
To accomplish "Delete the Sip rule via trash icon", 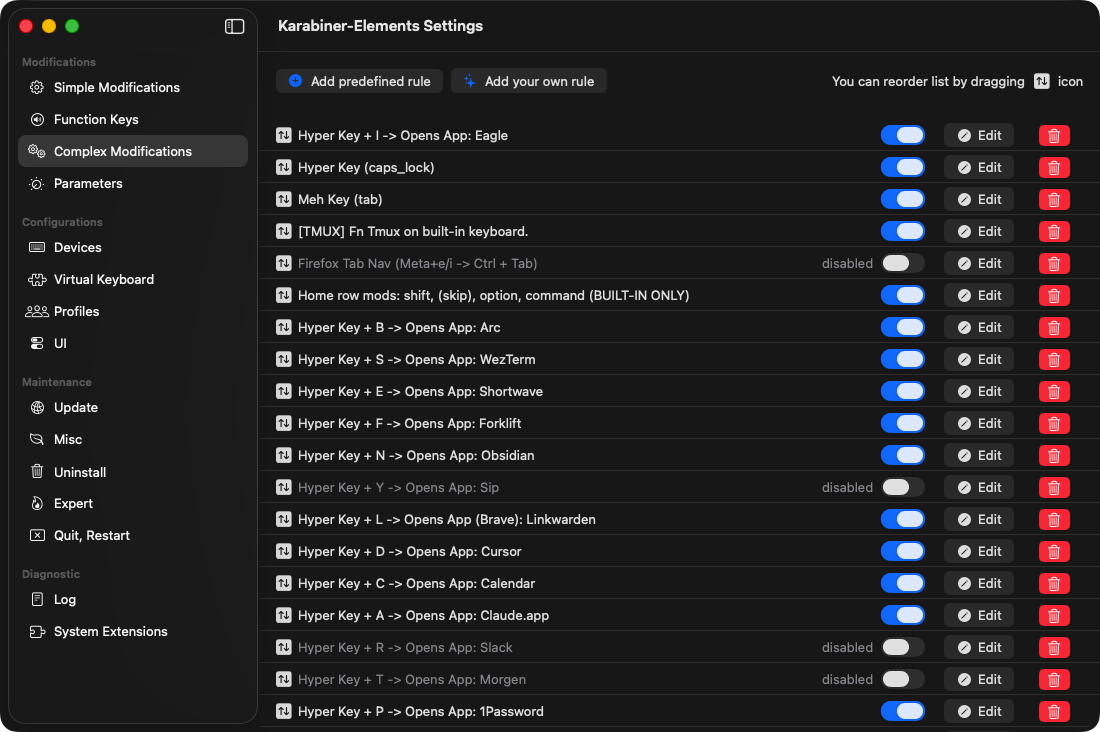I will (1054, 488).
